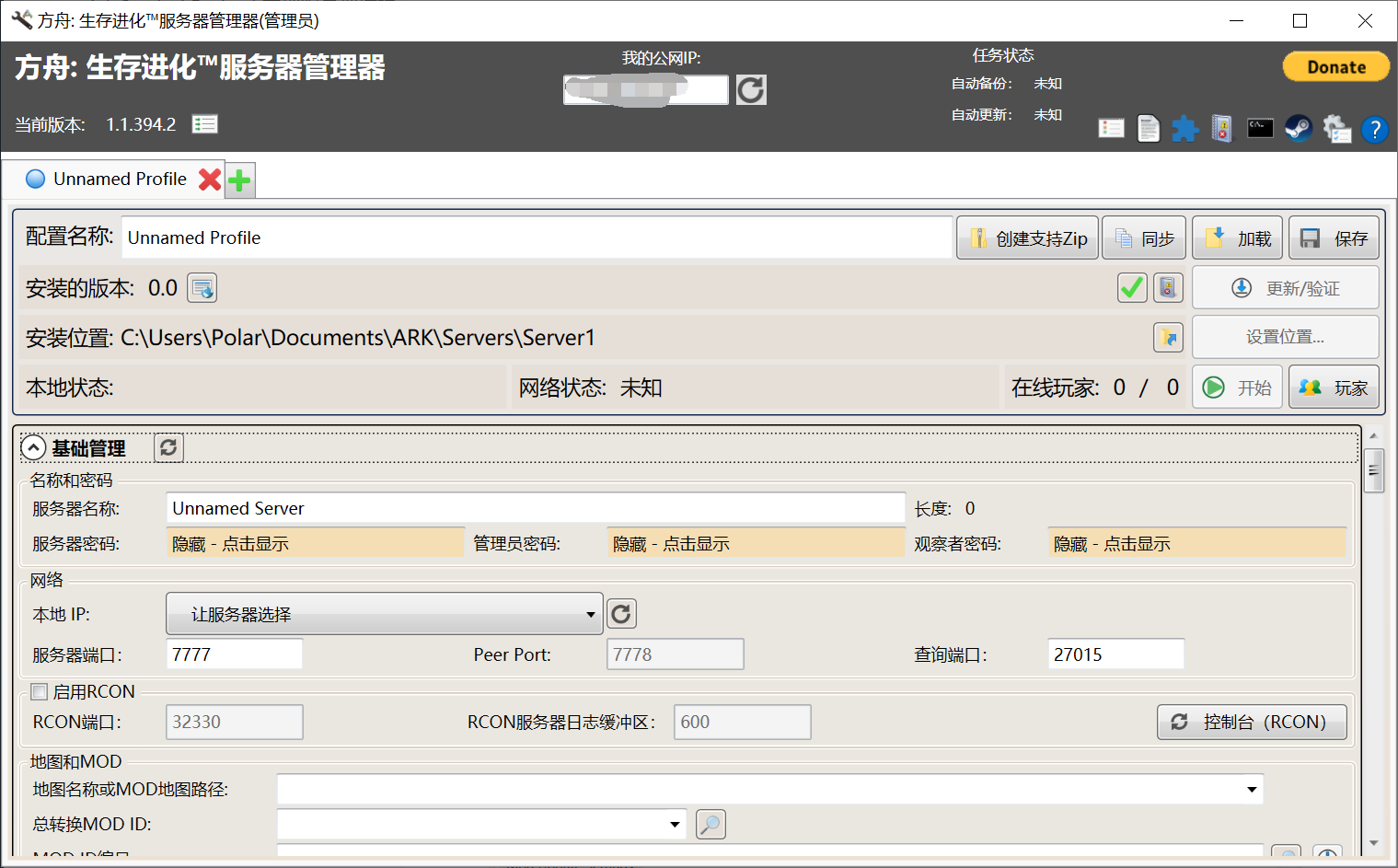The image size is (1398, 868).
Task: Refresh the local IP list
Action: tap(621, 614)
